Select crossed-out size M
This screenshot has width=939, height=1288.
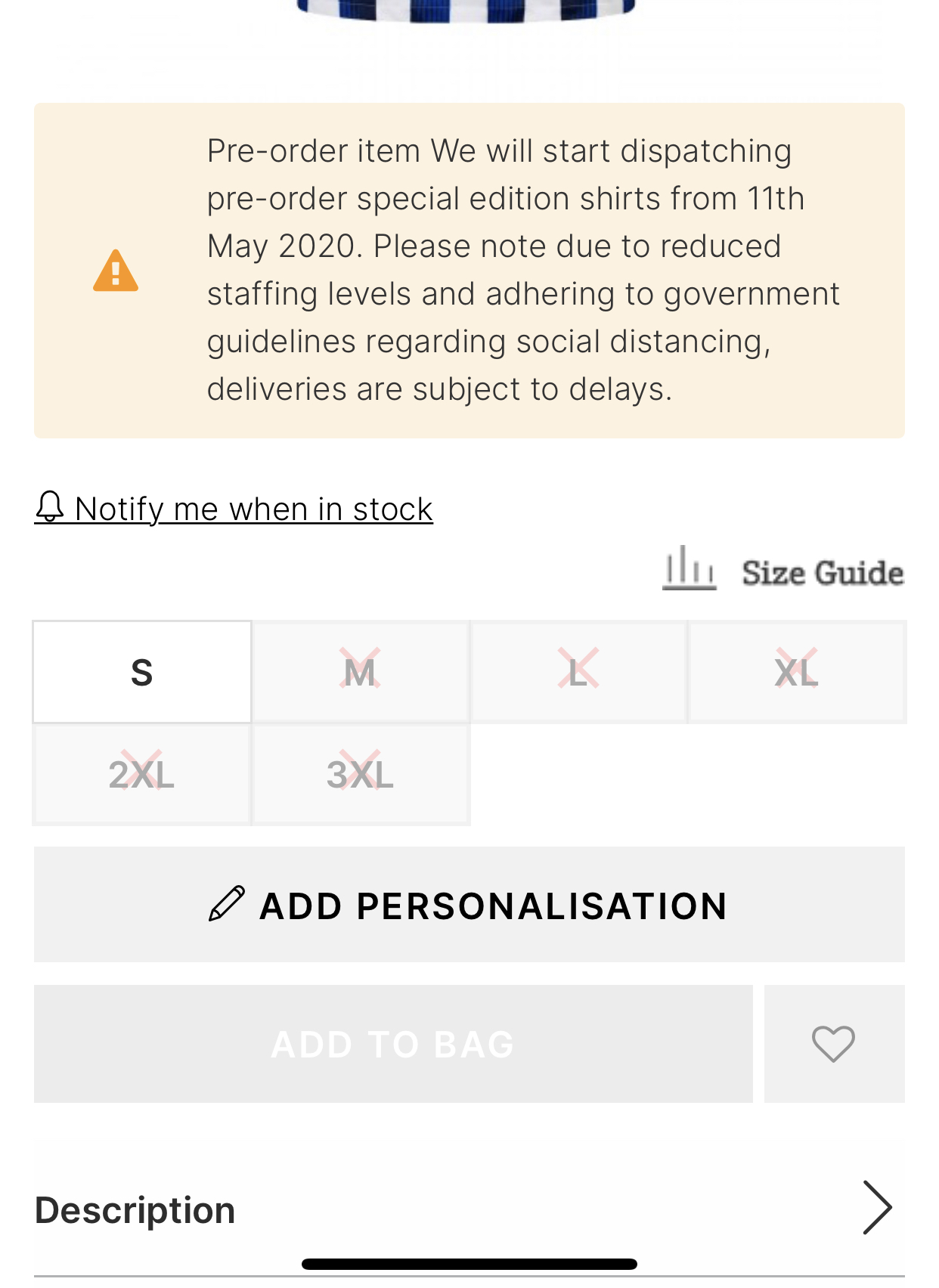tap(360, 672)
